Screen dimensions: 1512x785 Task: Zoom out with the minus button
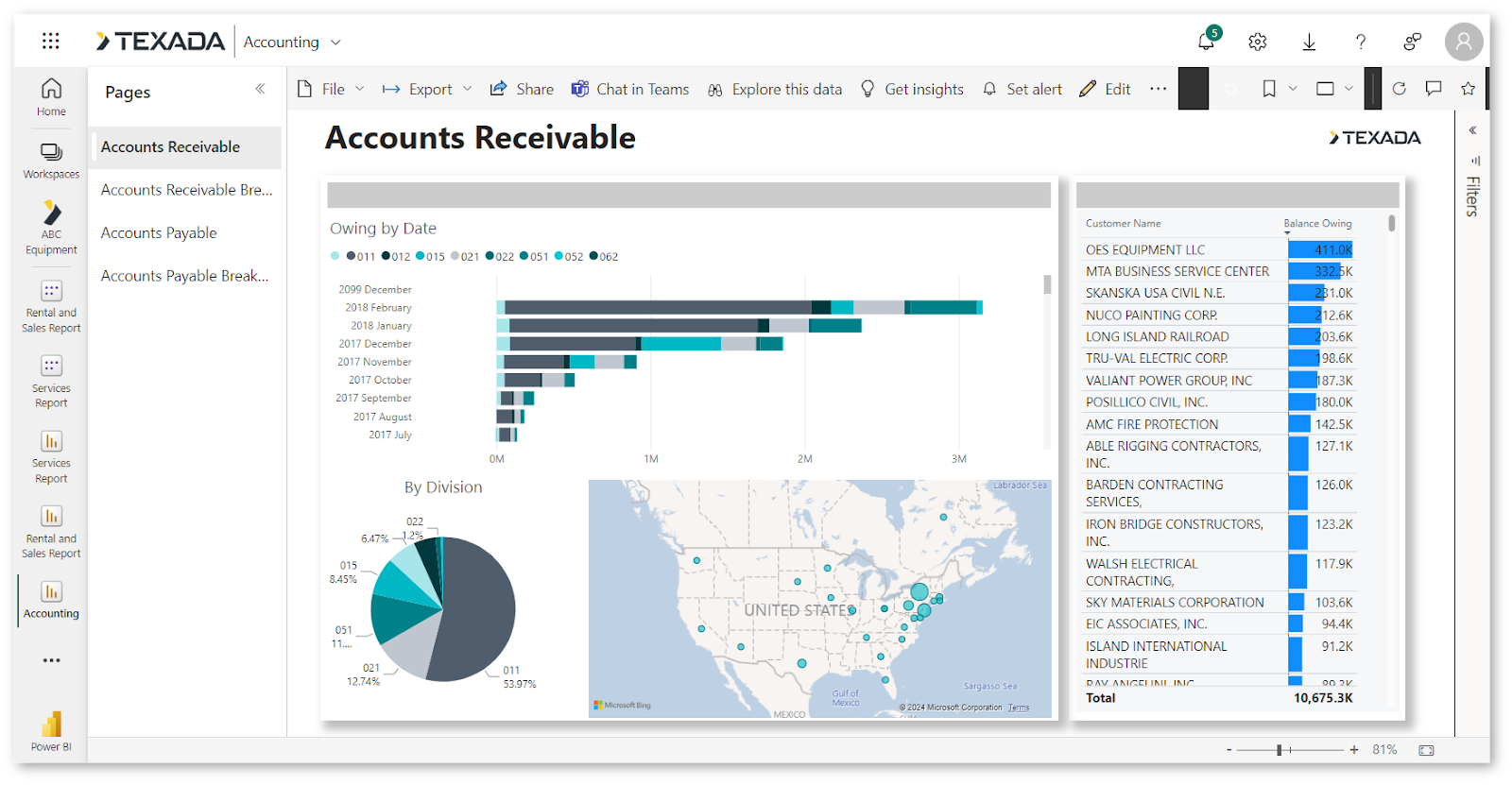[x=1228, y=750]
